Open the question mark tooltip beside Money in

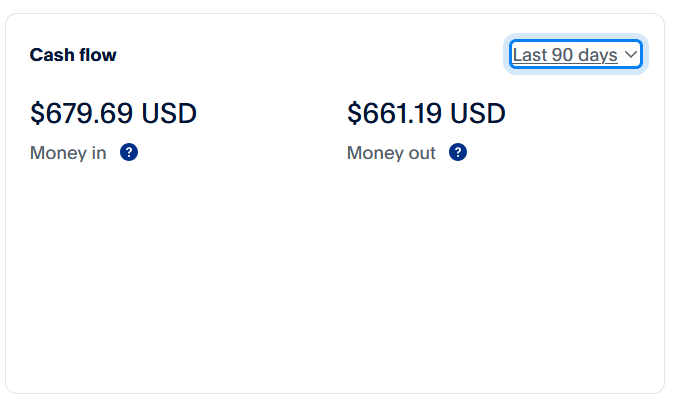coord(129,153)
